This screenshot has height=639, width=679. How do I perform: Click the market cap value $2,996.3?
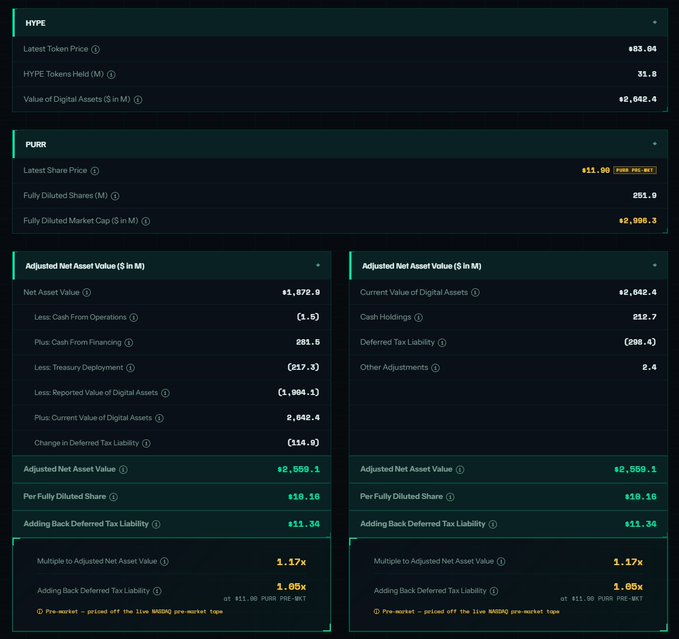coord(637,221)
